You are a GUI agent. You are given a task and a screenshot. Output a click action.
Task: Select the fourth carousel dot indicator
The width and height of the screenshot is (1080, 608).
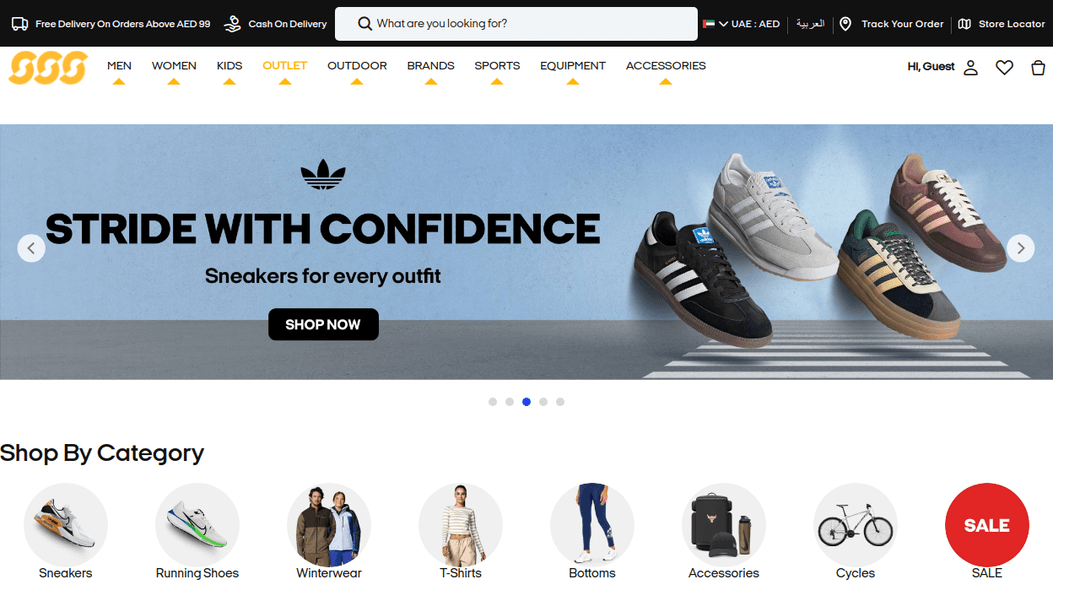click(543, 401)
